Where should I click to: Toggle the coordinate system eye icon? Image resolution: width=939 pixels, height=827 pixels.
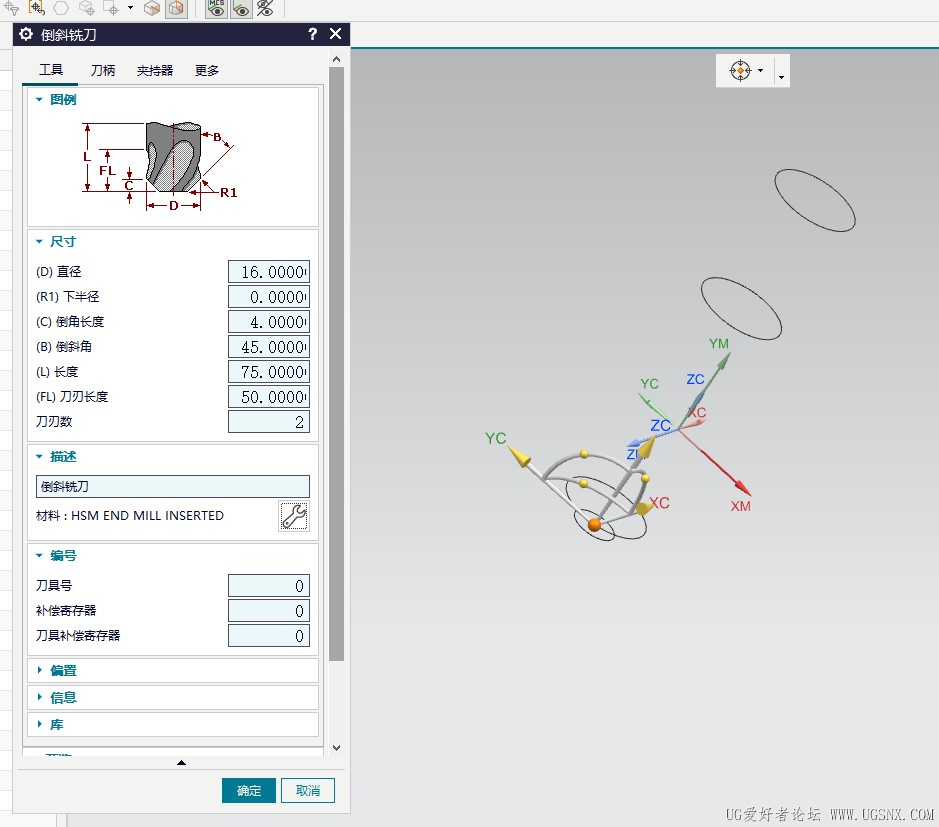(241, 8)
